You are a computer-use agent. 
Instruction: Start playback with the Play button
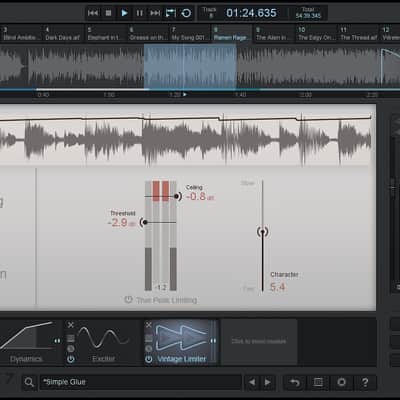124,13
